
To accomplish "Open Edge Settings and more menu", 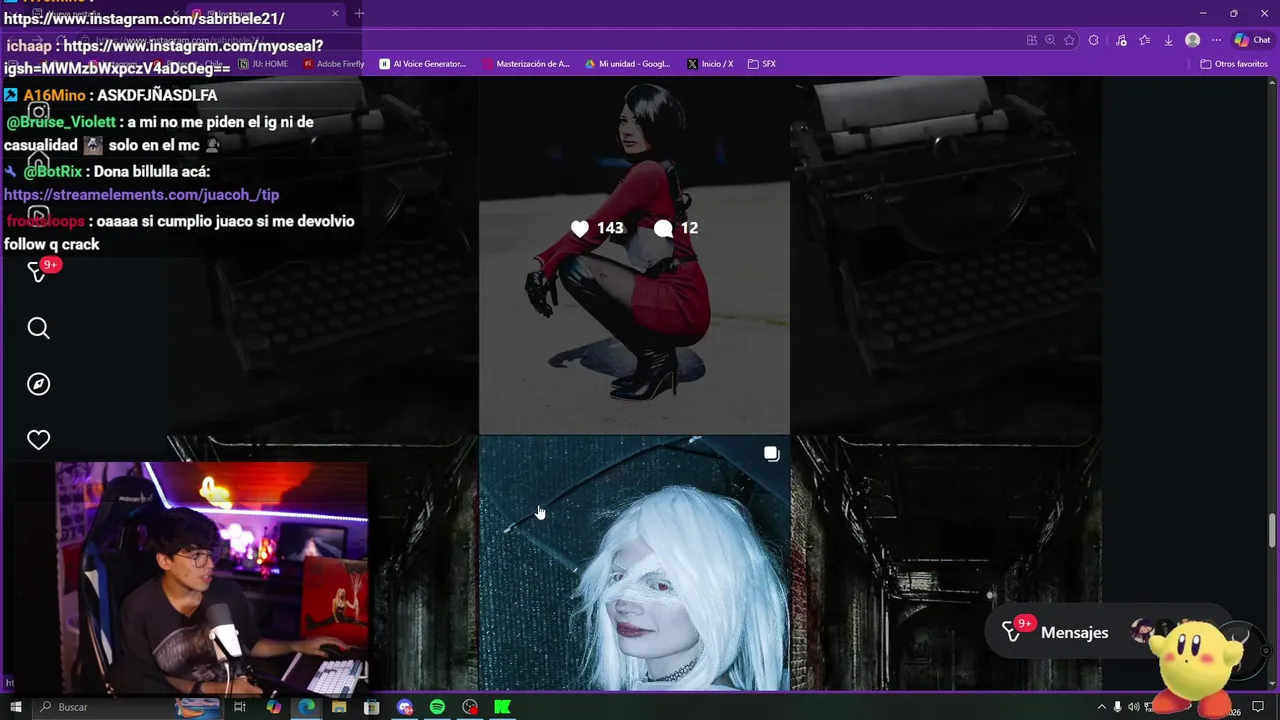I will [x=1216, y=40].
